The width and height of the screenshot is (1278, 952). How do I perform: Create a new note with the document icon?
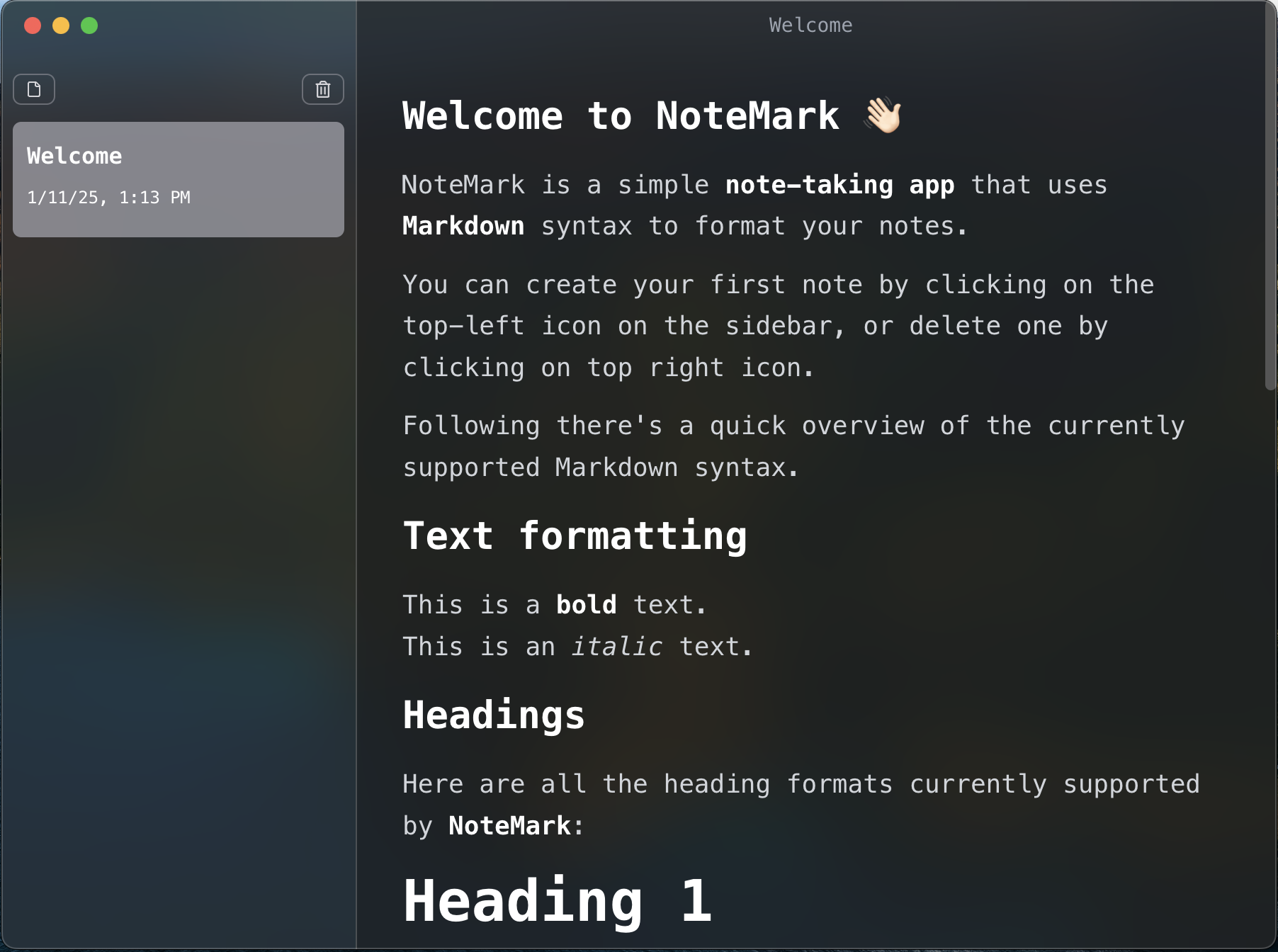coord(34,89)
